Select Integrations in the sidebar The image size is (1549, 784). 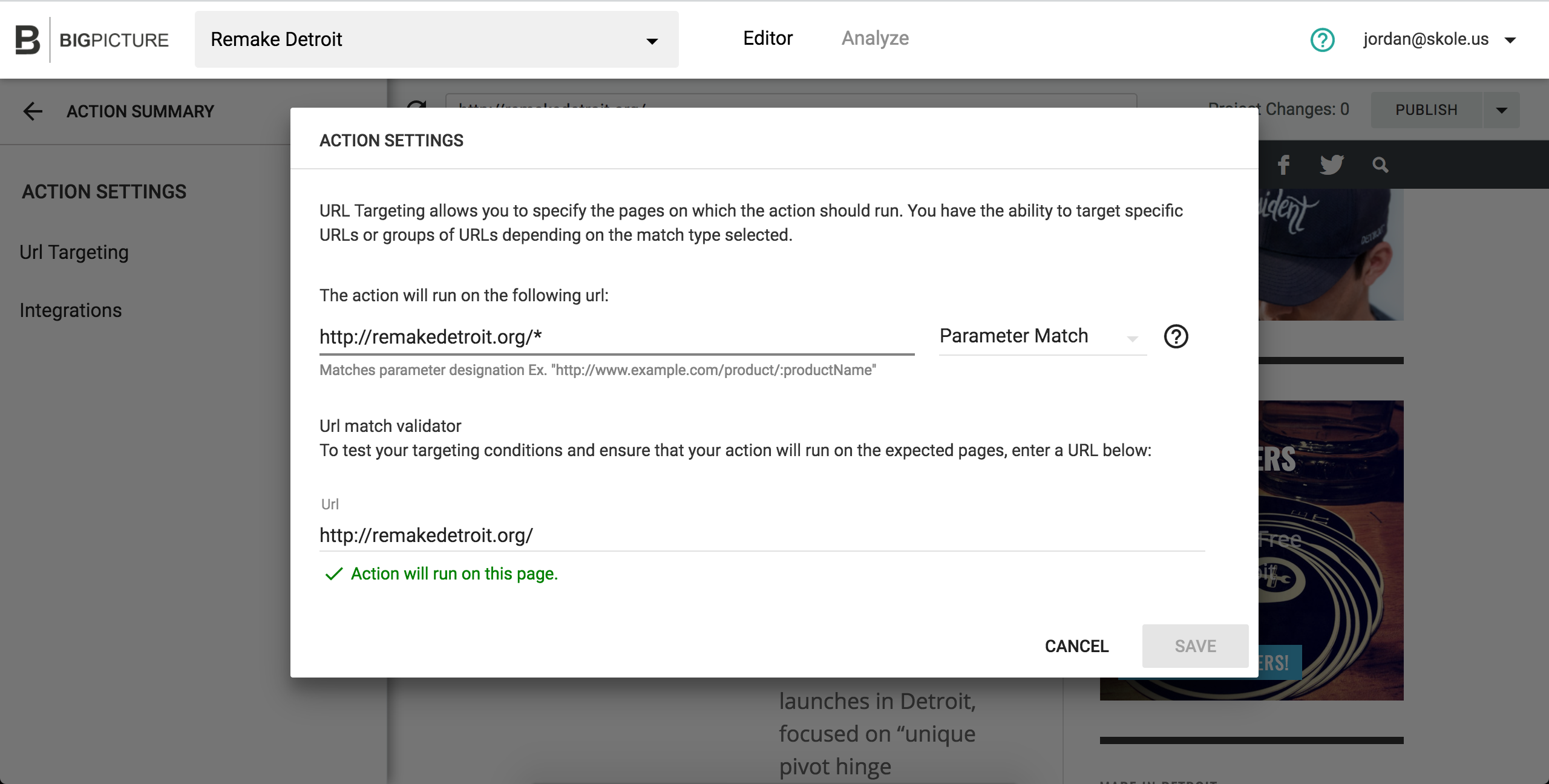(x=70, y=310)
